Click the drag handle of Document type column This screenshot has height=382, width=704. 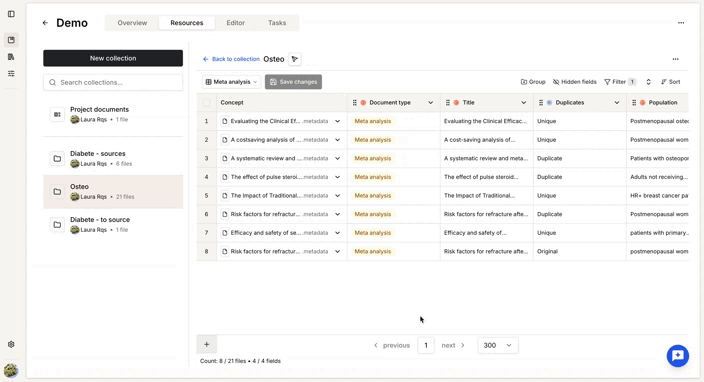click(x=355, y=103)
